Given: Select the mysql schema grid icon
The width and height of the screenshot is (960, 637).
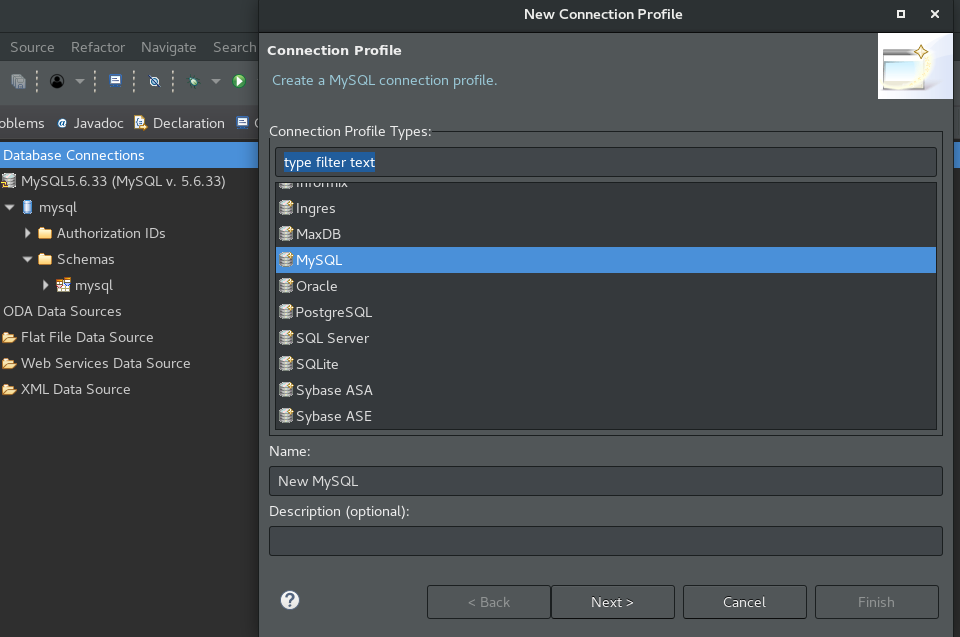Looking at the screenshot, I should tap(62, 285).
